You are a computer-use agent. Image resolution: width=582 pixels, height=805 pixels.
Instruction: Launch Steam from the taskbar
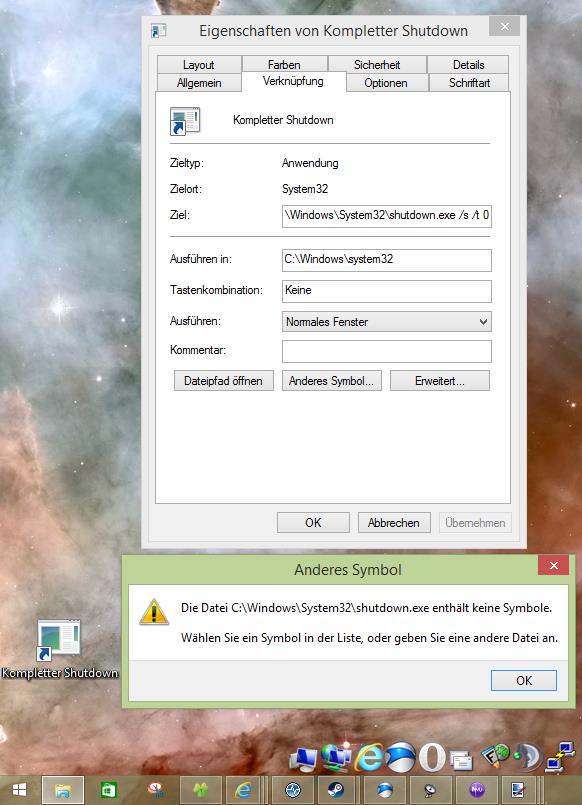click(336, 790)
